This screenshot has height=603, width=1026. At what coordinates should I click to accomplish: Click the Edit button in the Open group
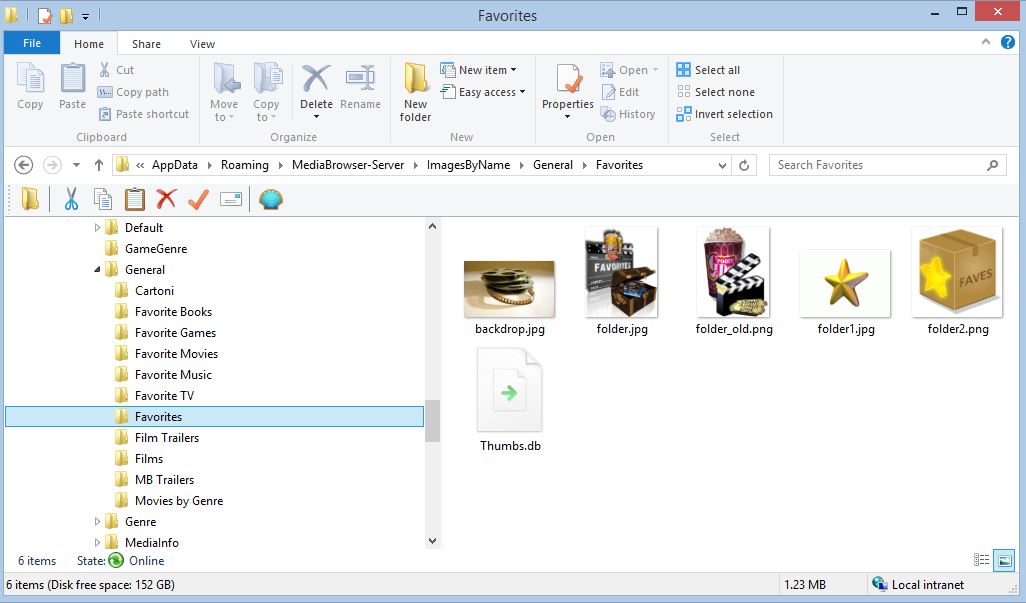622,91
